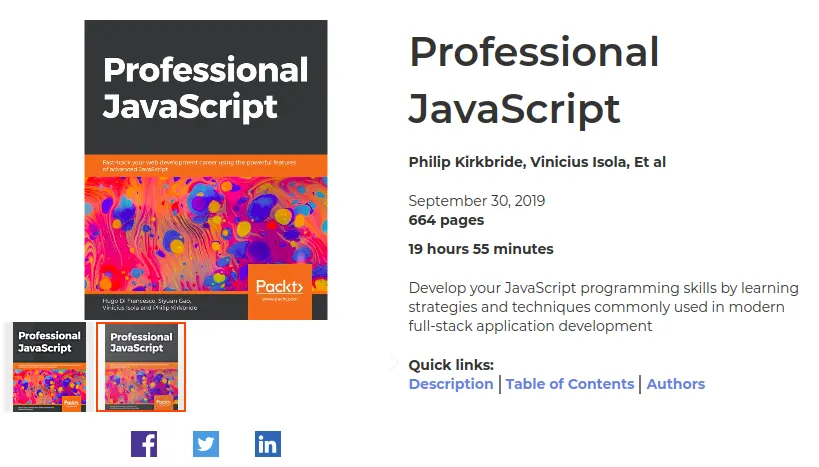Click the Philip Kirkbride, Vinicius Isola author line
Screen dimensions: 819x467
[537, 162]
